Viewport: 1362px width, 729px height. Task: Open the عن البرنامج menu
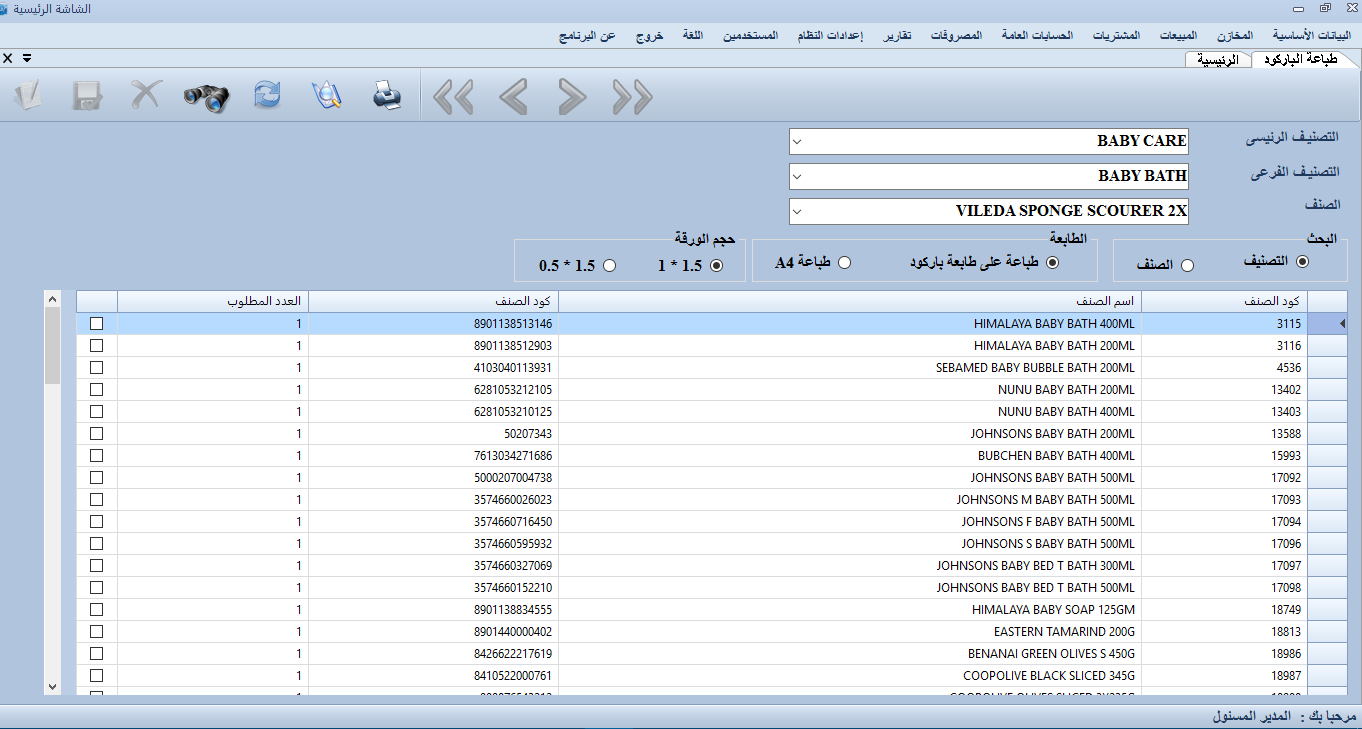tap(587, 35)
